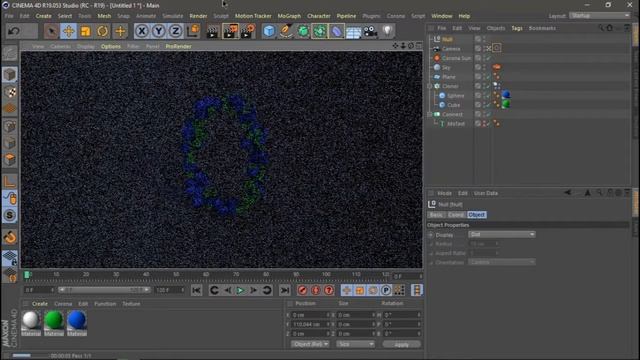The height and width of the screenshot is (360, 640).
Task: Click the Floor environment icon
Action: [x=353, y=32]
